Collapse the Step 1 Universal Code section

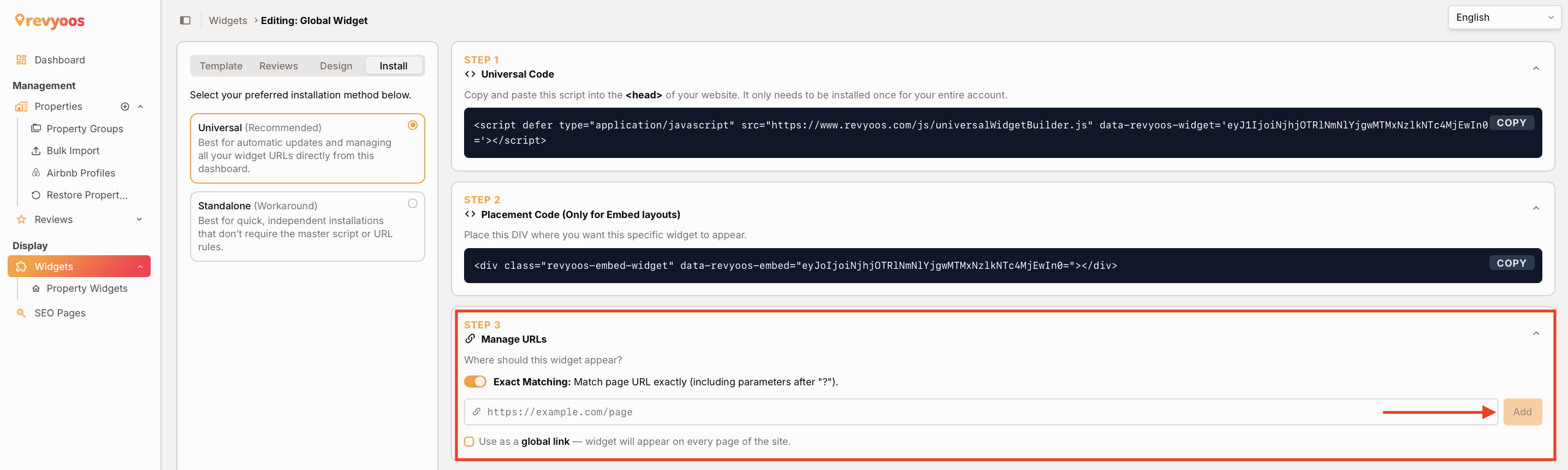tap(1536, 68)
